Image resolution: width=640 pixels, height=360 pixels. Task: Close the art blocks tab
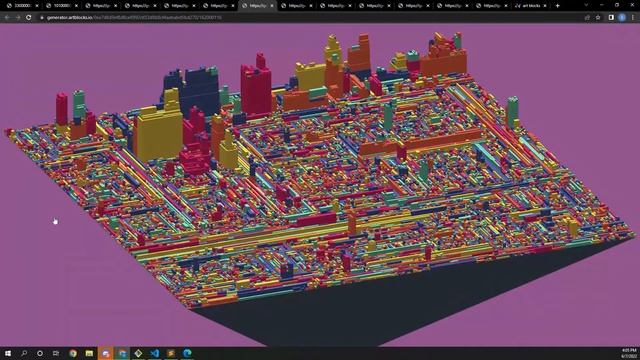(545, 6)
